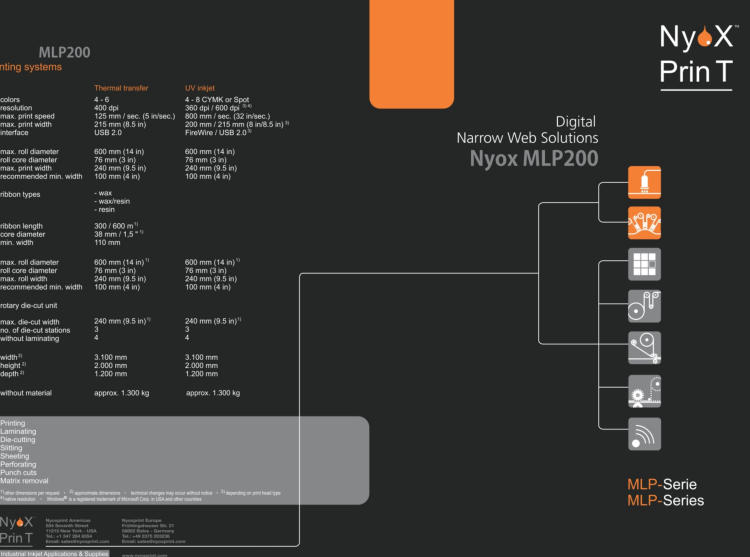Screen dimensions: 750x557
Task: Click 'Die-cutting' in the feature list
Action: click(x=18, y=439)
